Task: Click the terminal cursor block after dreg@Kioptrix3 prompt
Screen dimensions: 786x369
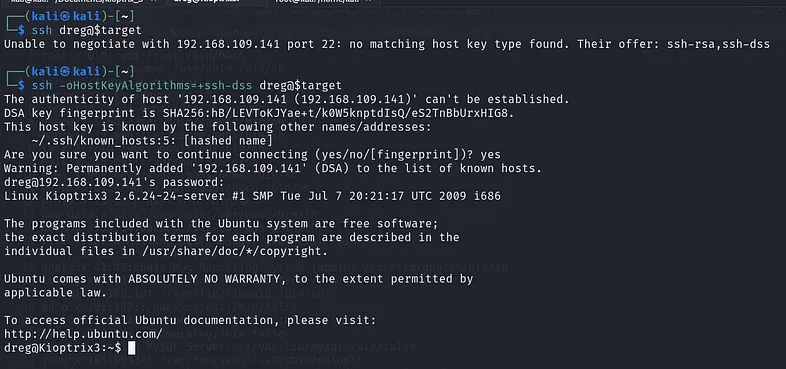Action: click(131, 347)
